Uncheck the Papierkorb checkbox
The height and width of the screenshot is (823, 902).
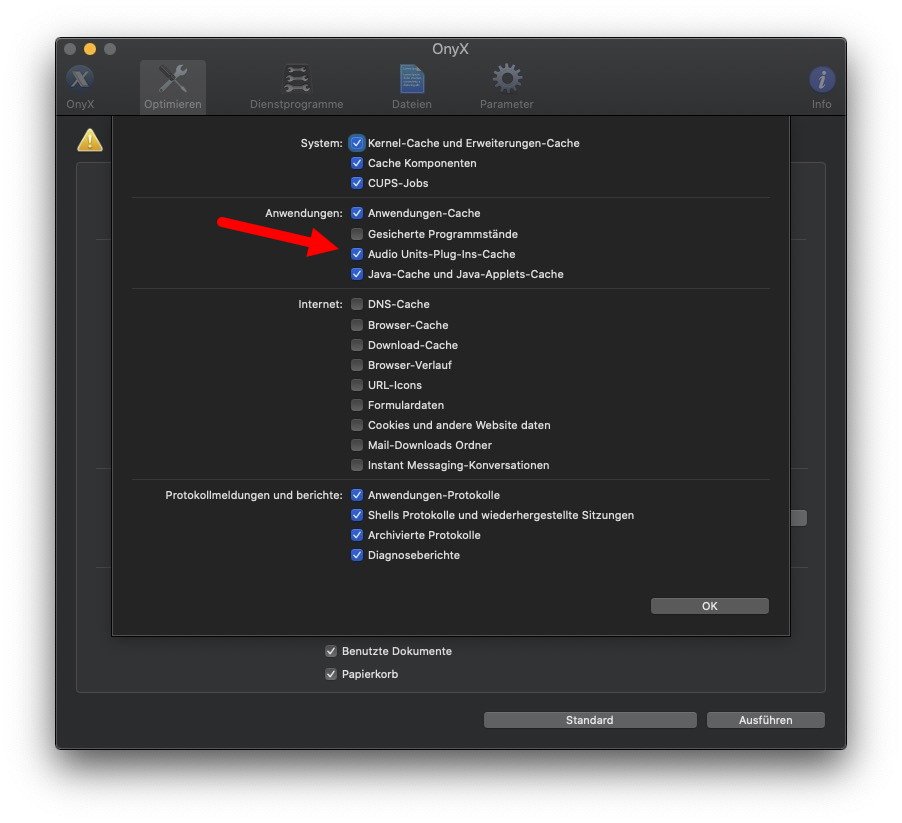tap(331, 673)
